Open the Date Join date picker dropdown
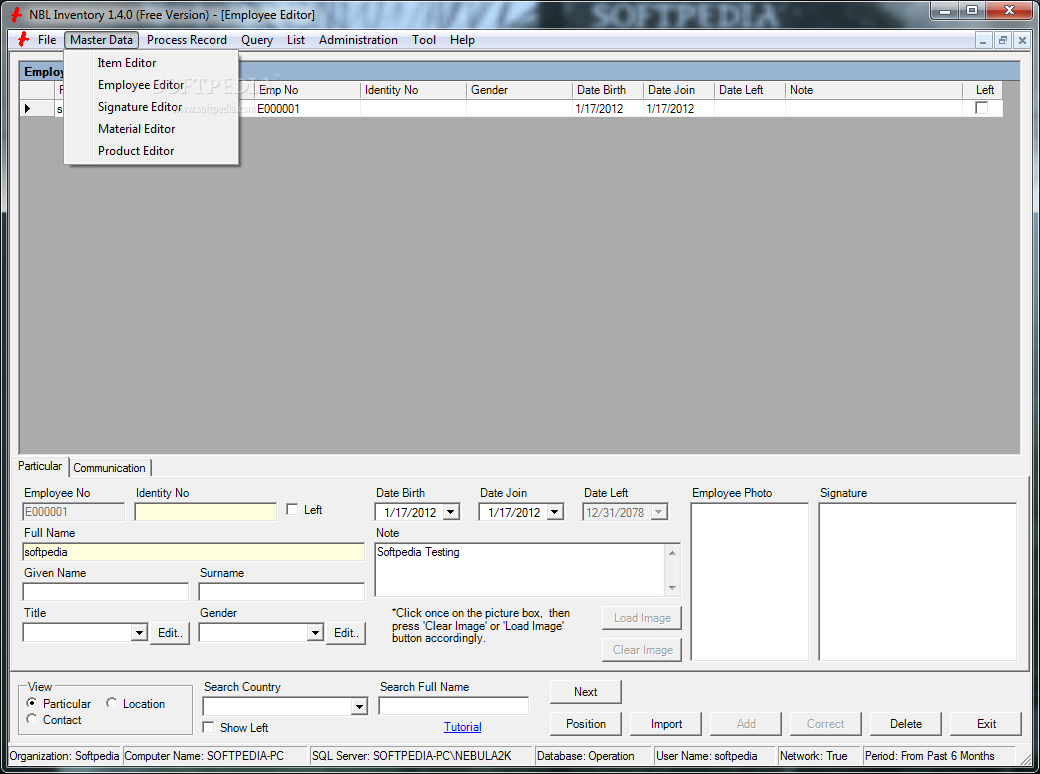The width and height of the screenshot is (1040, 774). pyautogui.click(x=555, y=512)
